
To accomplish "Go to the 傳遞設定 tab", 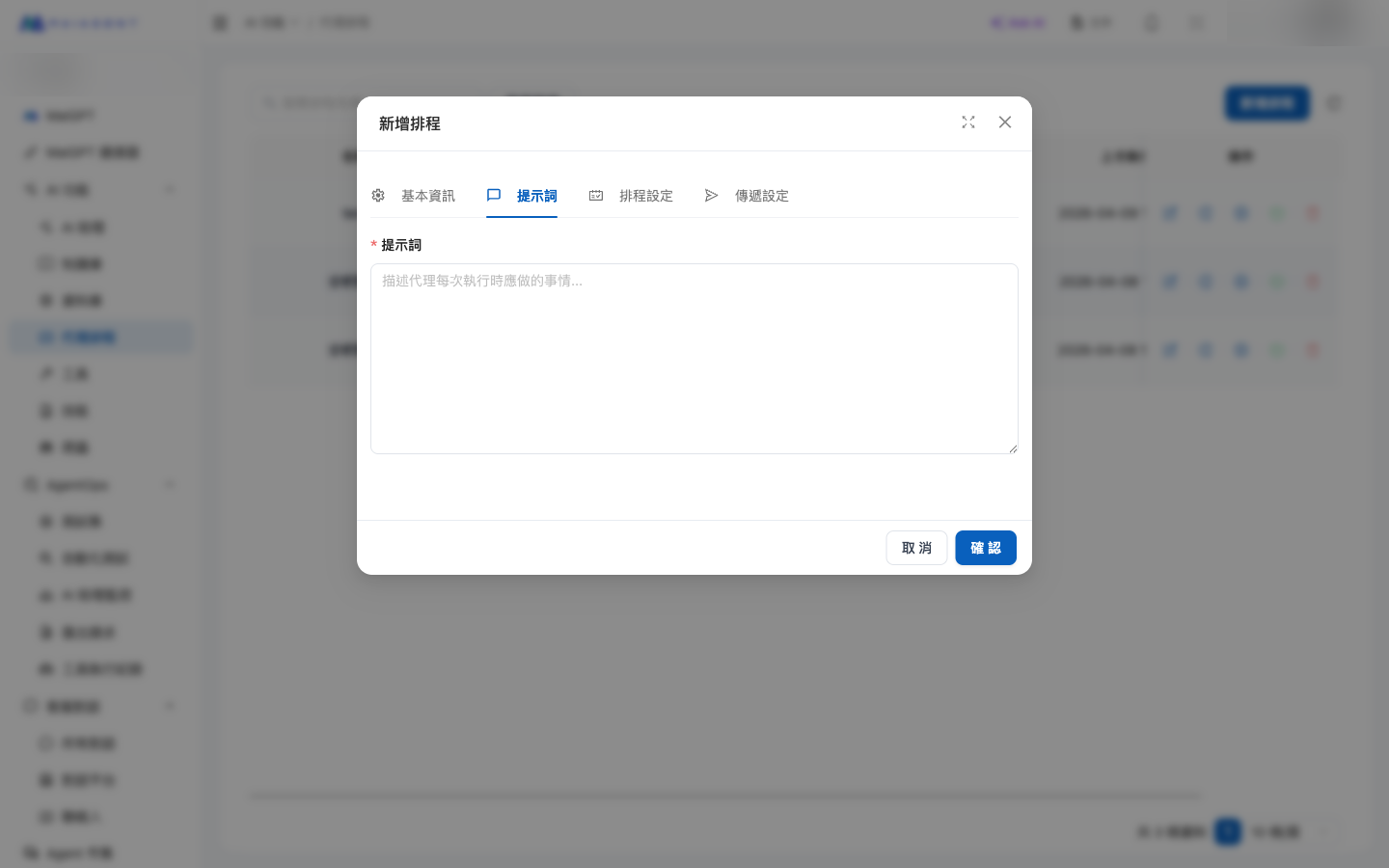I will [x=747, y=196].
